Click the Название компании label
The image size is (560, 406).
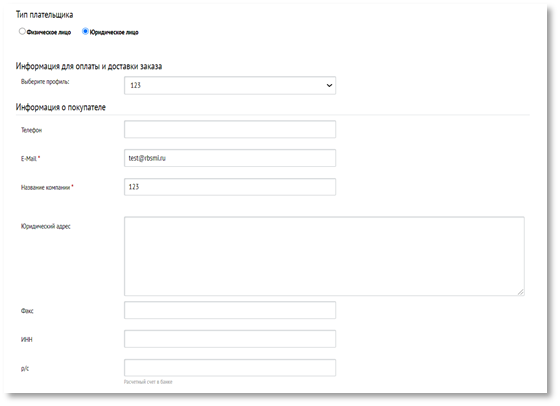point(45,187)
